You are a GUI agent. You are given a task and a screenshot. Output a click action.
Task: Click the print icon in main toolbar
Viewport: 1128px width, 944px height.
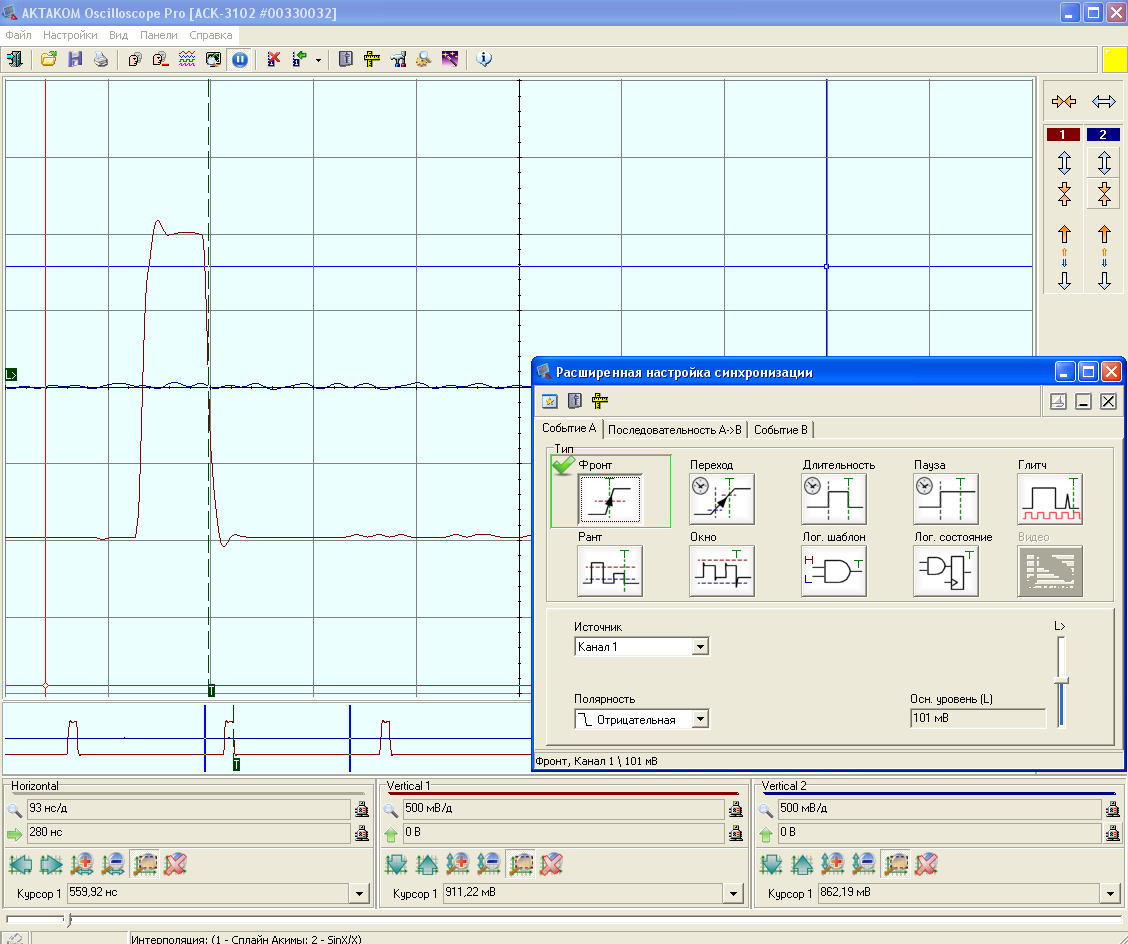coord(100,59)
